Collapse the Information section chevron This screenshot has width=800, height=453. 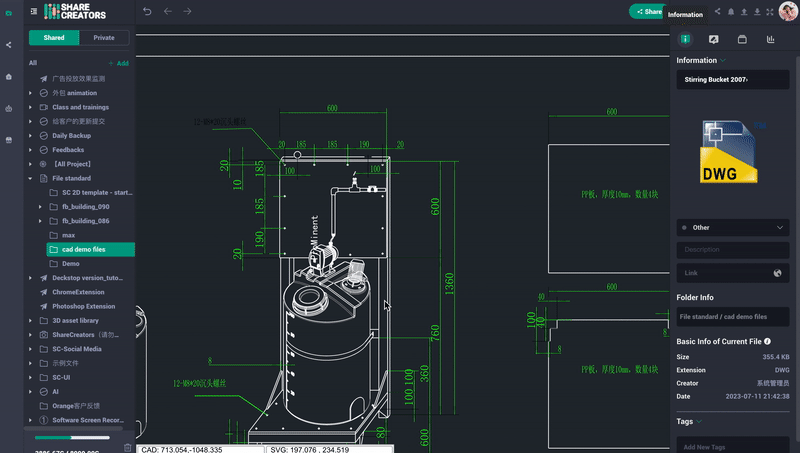723,60
